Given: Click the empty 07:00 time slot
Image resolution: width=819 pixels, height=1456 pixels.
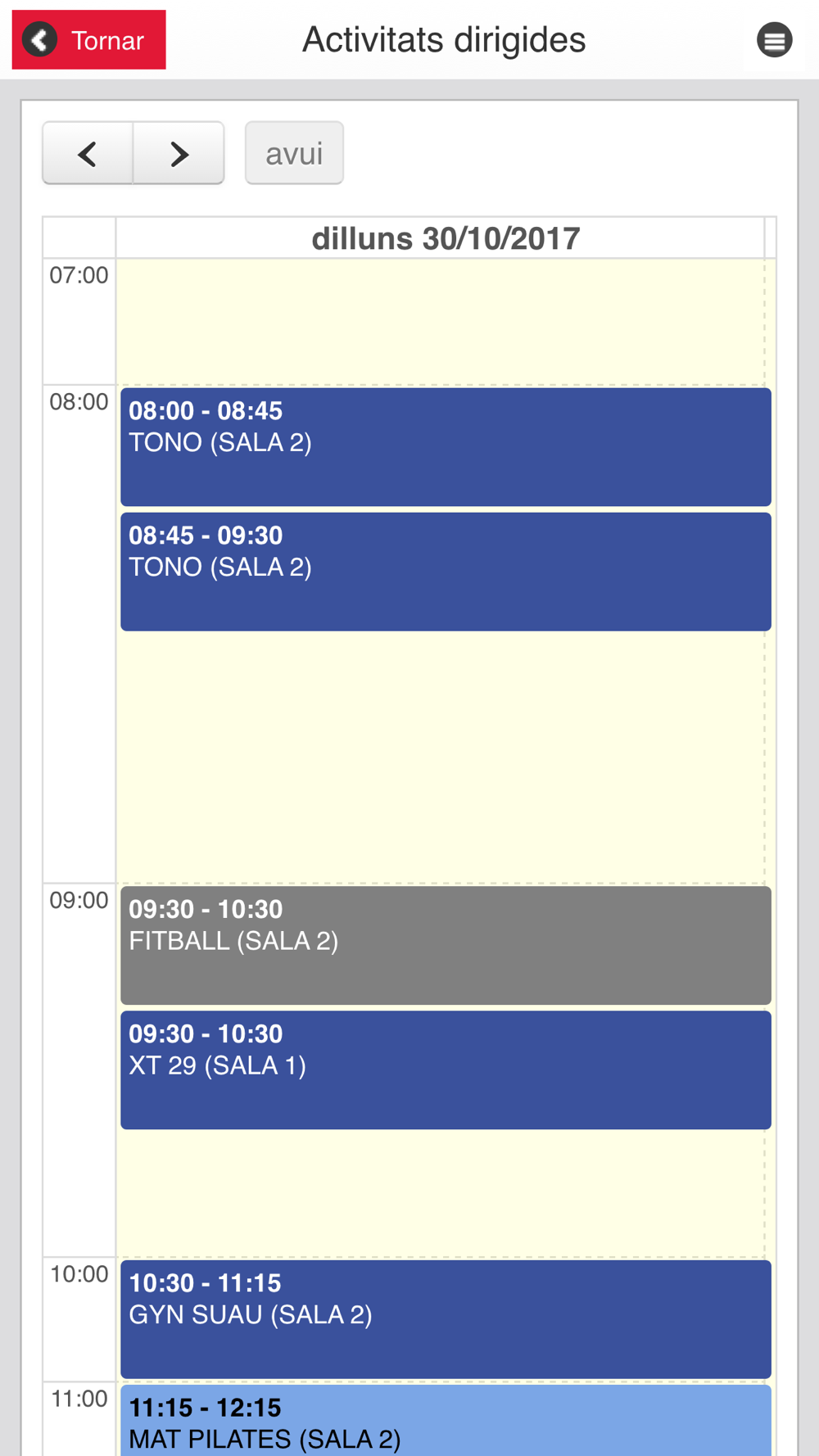Looking at the screenshot, I should 441,322.
